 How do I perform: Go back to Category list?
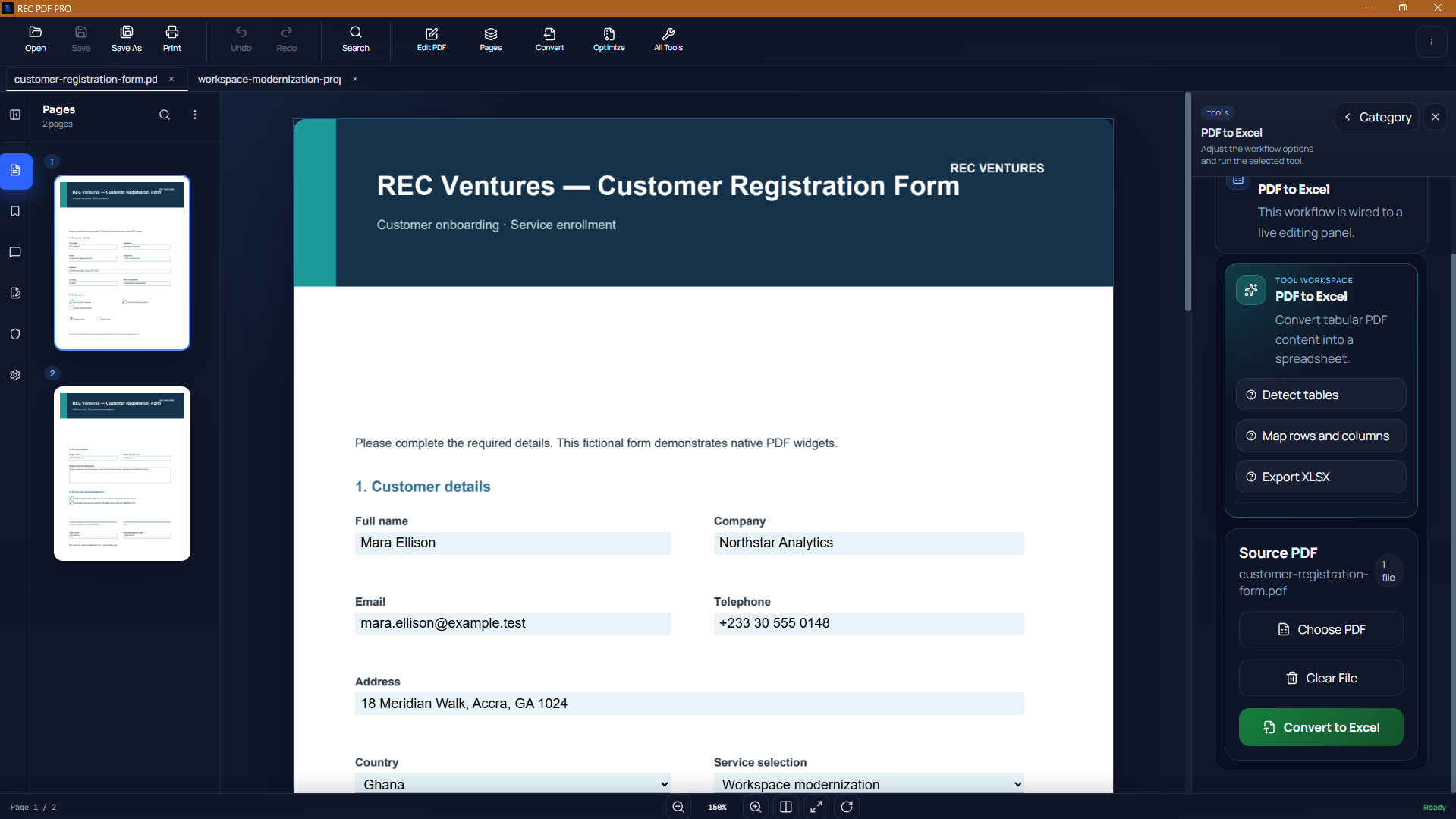[x=1376, y=117]
